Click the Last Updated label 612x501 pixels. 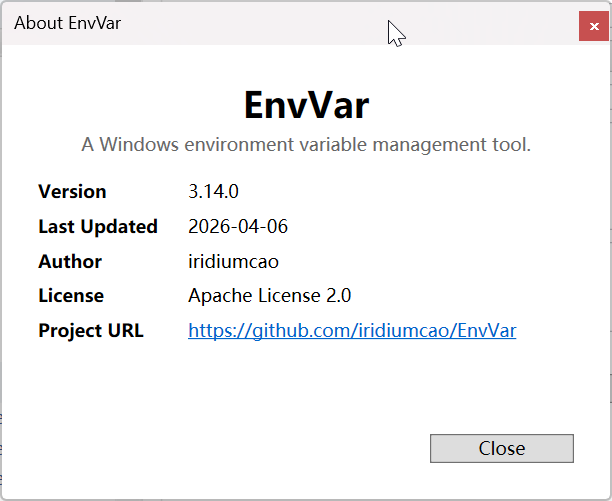click(98, 226)
